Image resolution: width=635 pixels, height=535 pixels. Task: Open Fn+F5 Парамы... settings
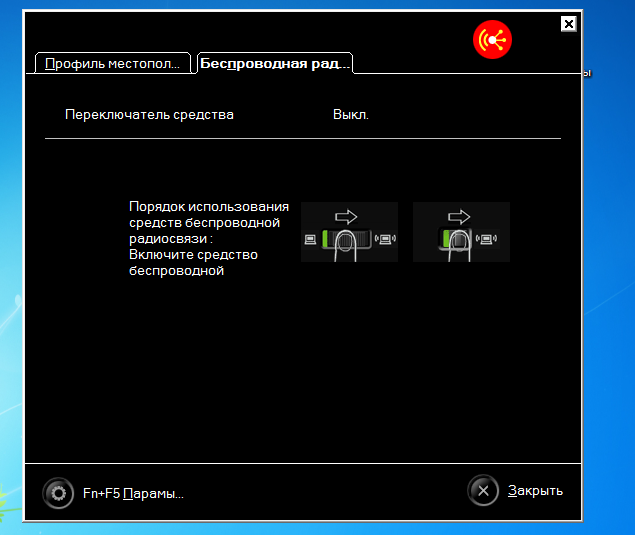point(133,493)
